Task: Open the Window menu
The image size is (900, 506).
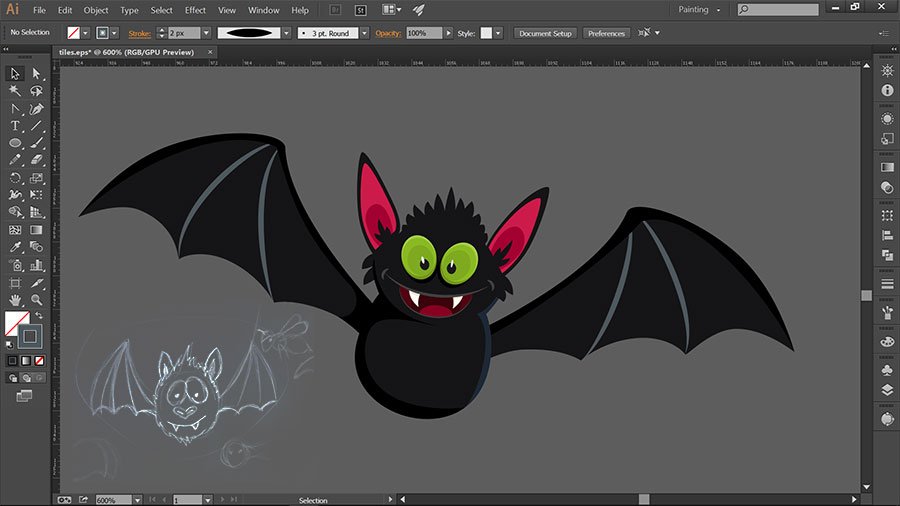Action: 263,10
